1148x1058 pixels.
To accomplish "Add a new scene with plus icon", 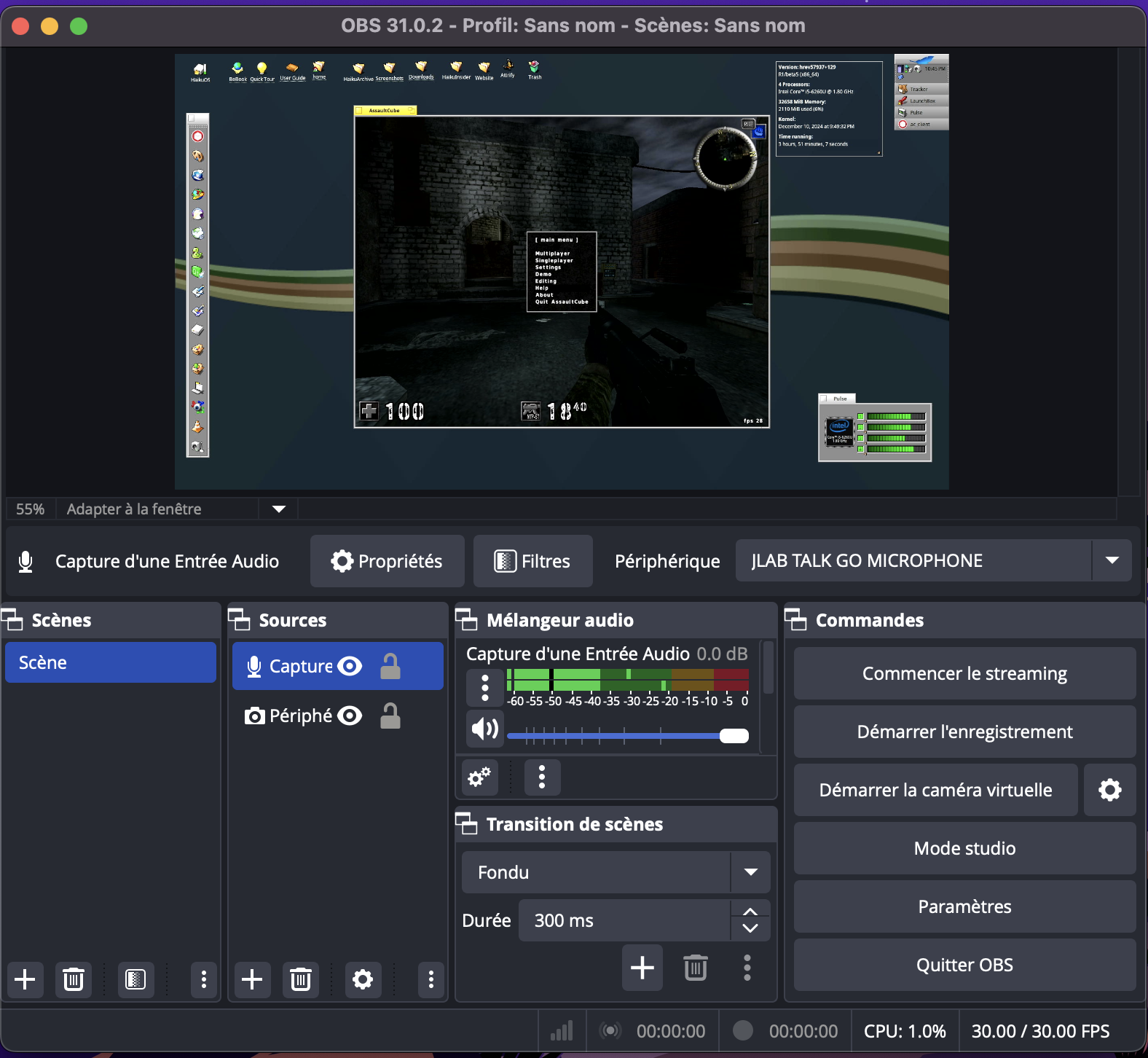I will click(25, 979).
